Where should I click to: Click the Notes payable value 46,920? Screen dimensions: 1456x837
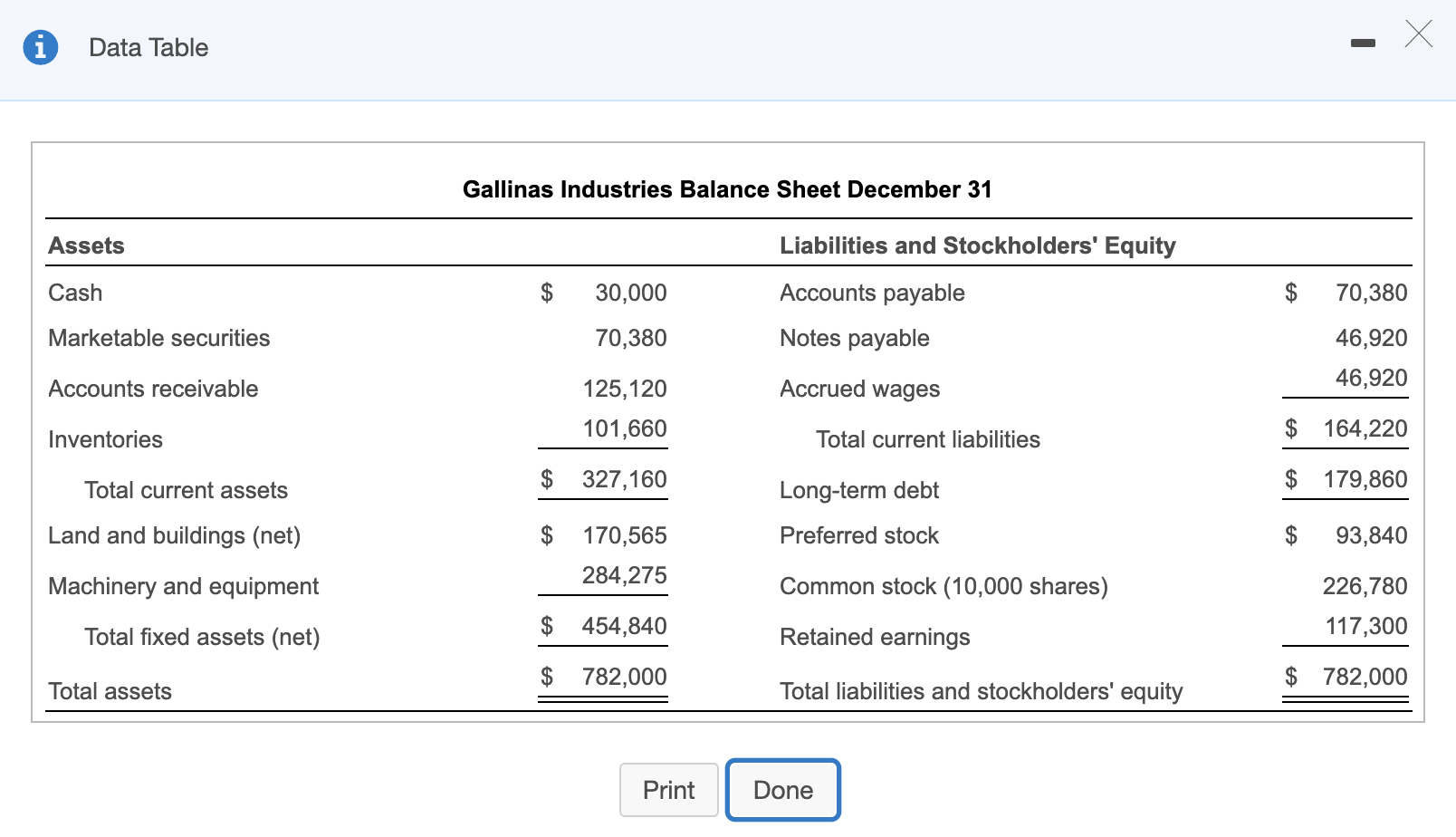[1371, 337]
